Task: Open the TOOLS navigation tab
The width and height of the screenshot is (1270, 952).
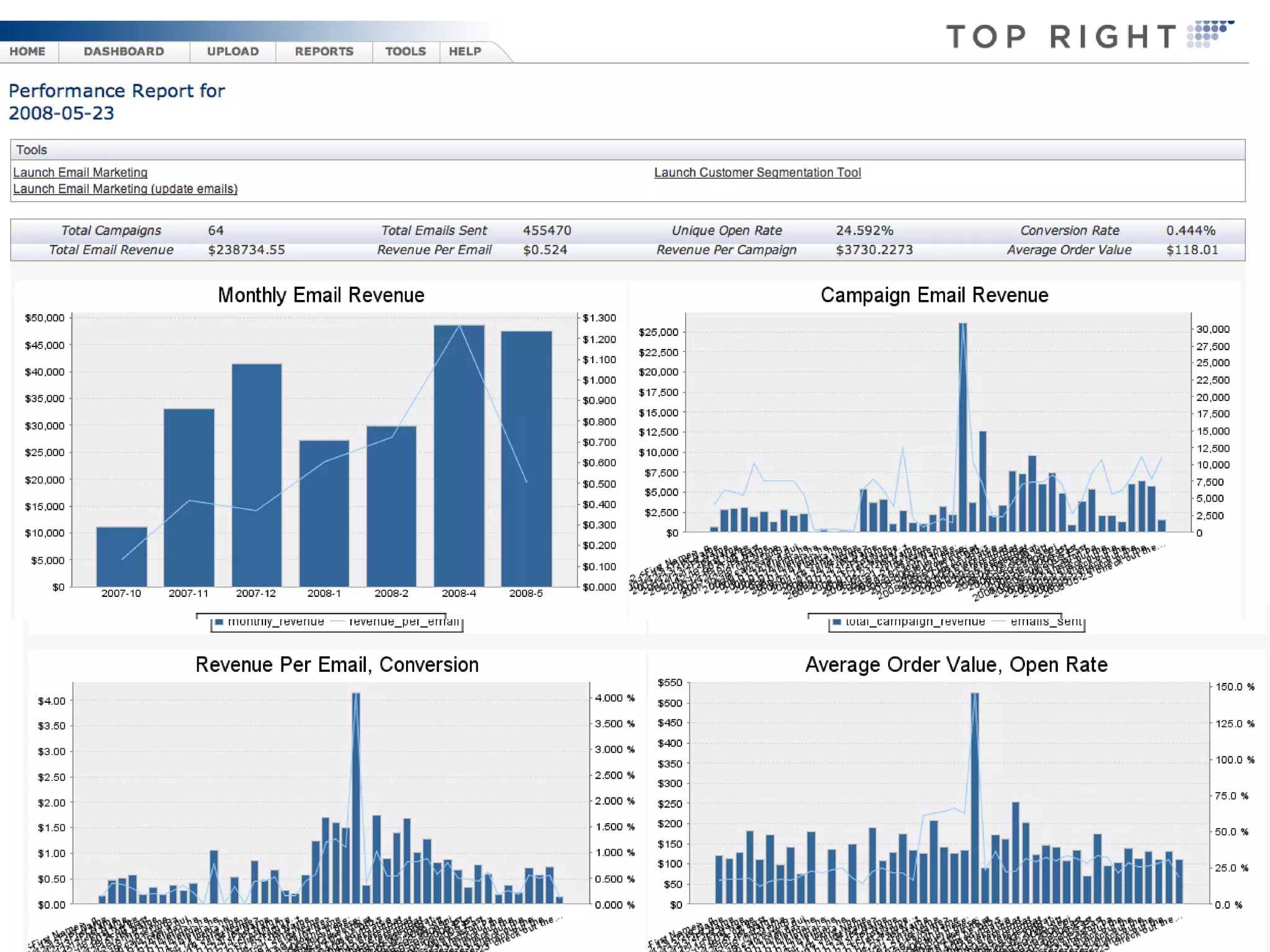Action: tap(406, 51)
